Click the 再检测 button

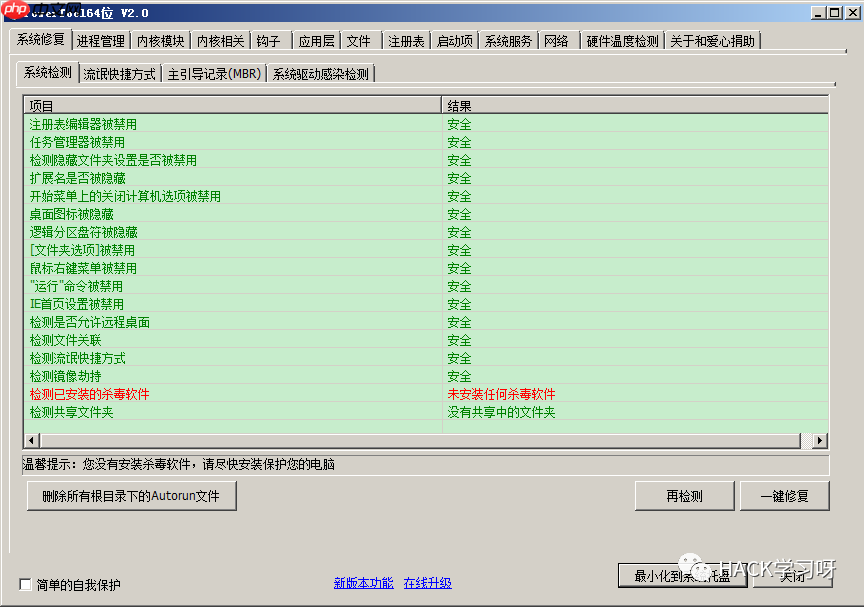[x=684, y=495]
